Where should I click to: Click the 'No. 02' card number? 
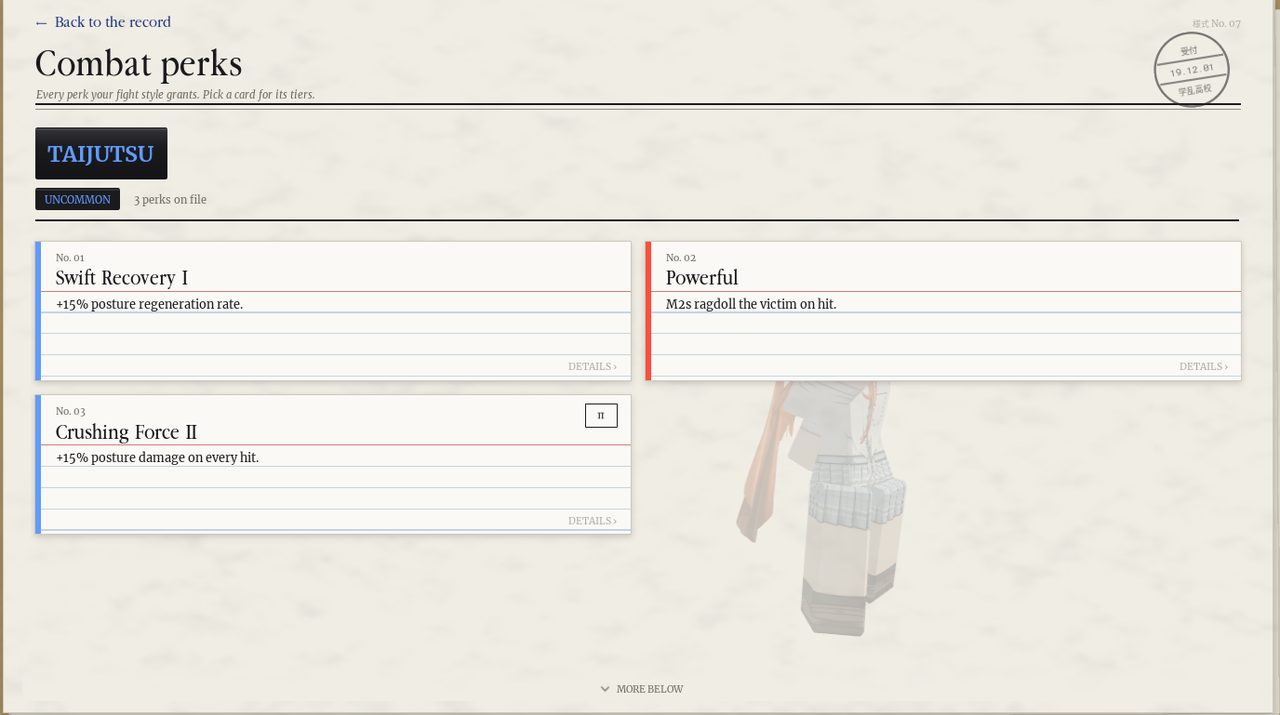coord(681,258)
